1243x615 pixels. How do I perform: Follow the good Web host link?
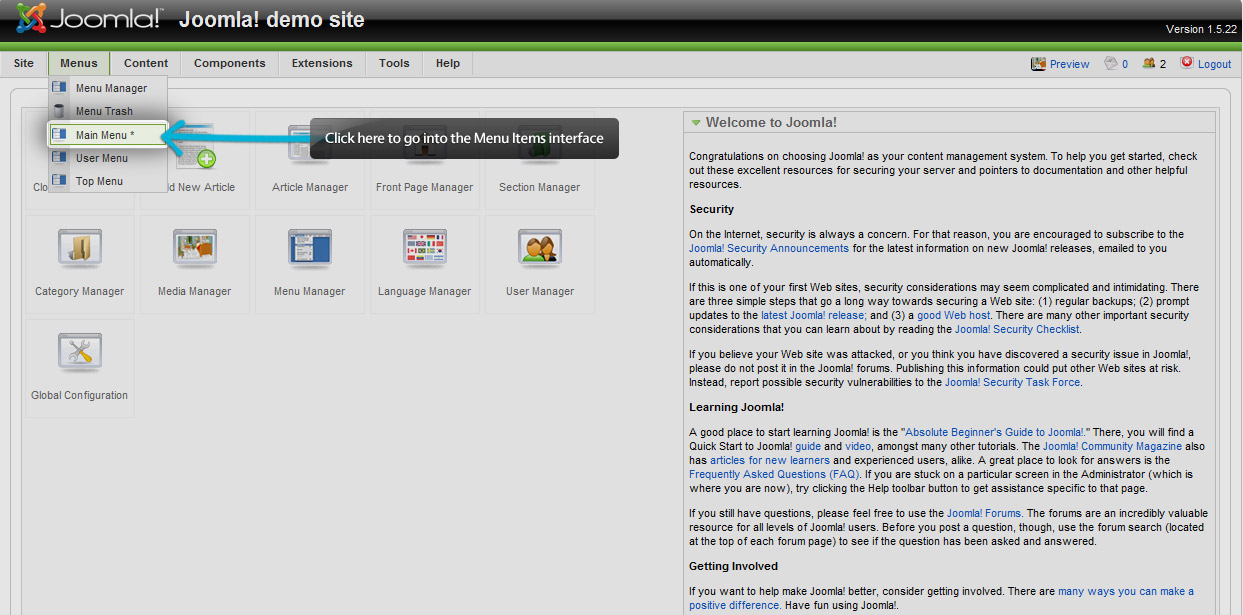pyautogui.click(x=954, y=315)
